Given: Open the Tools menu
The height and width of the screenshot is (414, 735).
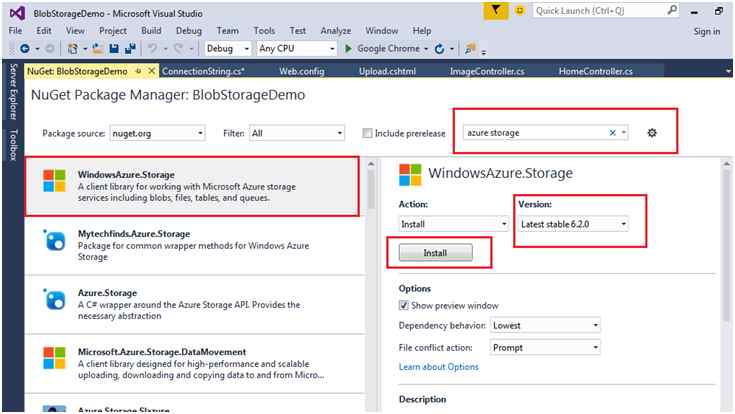Looking at the screenshot, I should coord(264,30).
